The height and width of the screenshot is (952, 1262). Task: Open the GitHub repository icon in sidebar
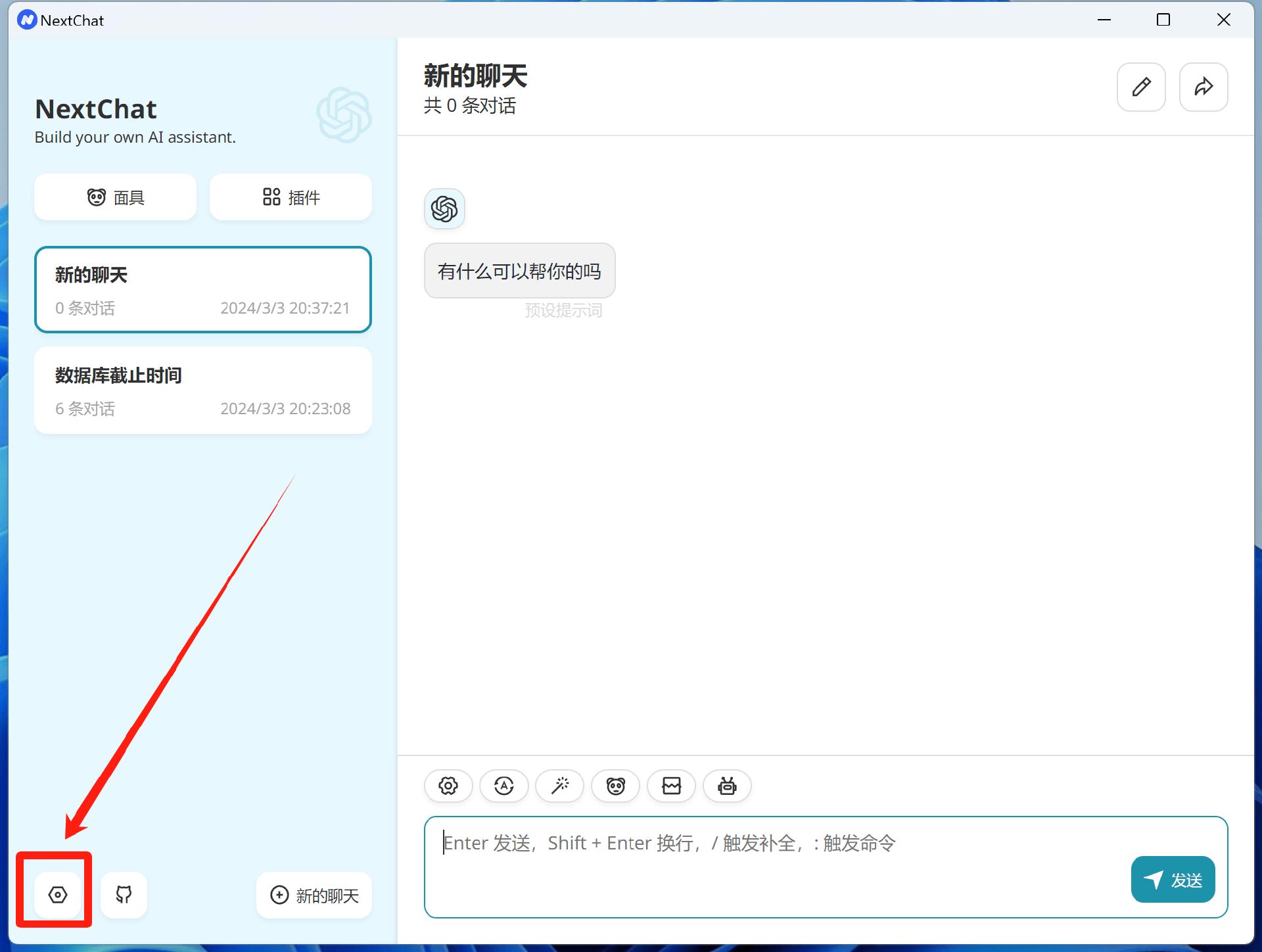(124, 895)
